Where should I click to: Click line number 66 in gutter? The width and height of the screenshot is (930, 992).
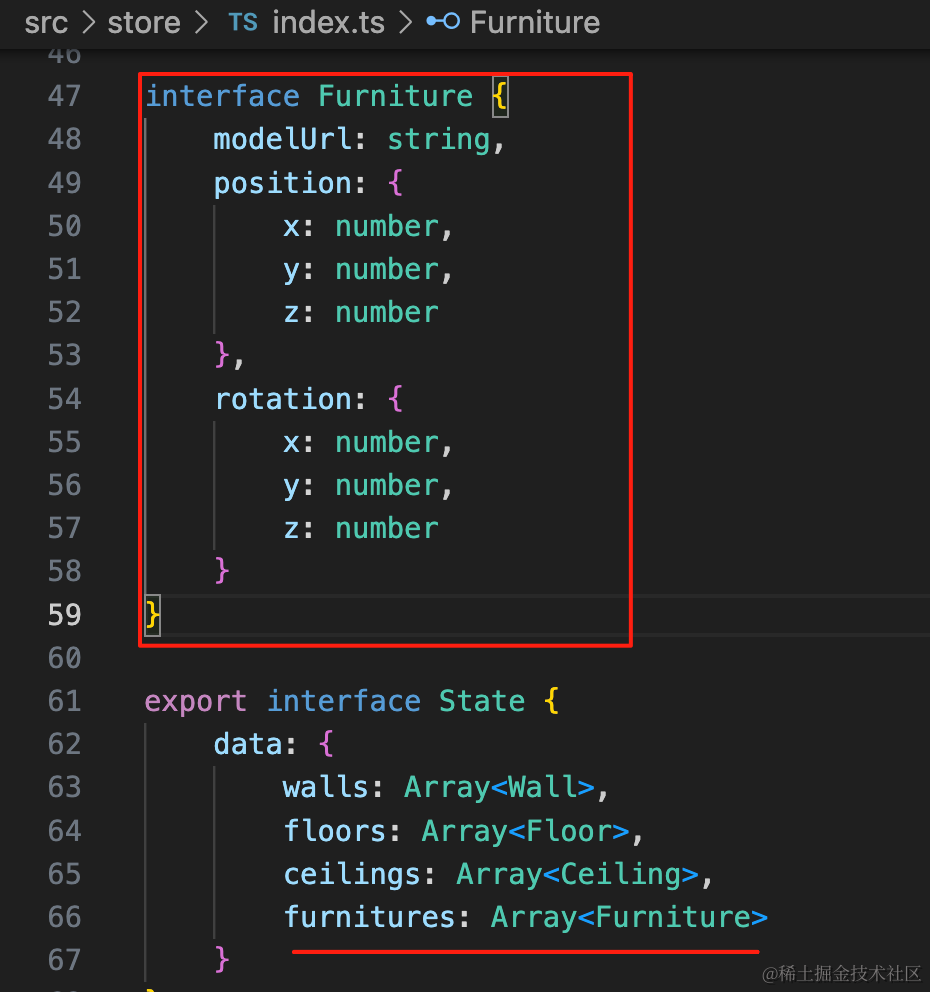coord(65,917)
